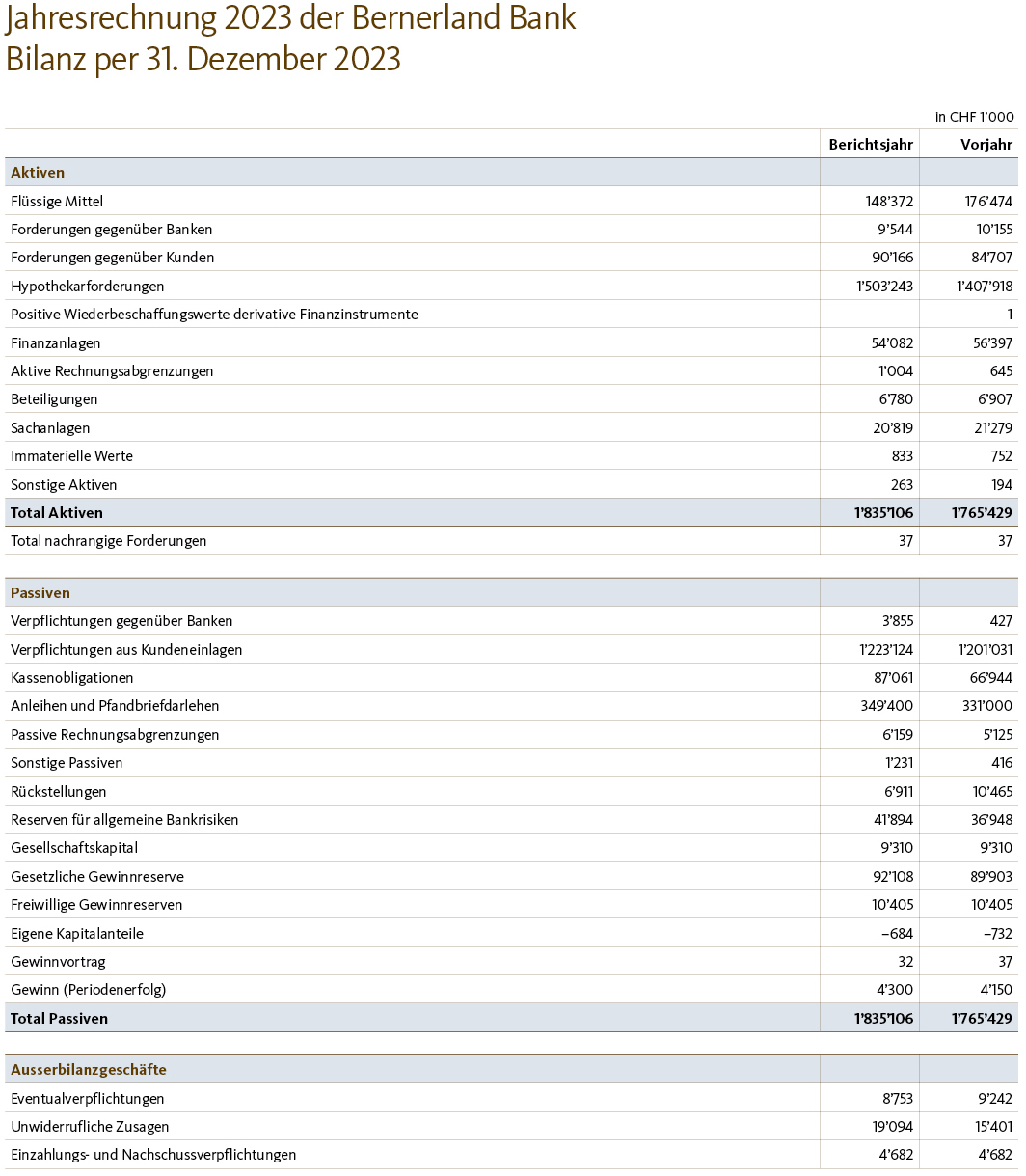The width and height of the screenshot is (1026, 1176).
Task: Click the 'Hypothekarforderungen' row label
Action: 88,287
